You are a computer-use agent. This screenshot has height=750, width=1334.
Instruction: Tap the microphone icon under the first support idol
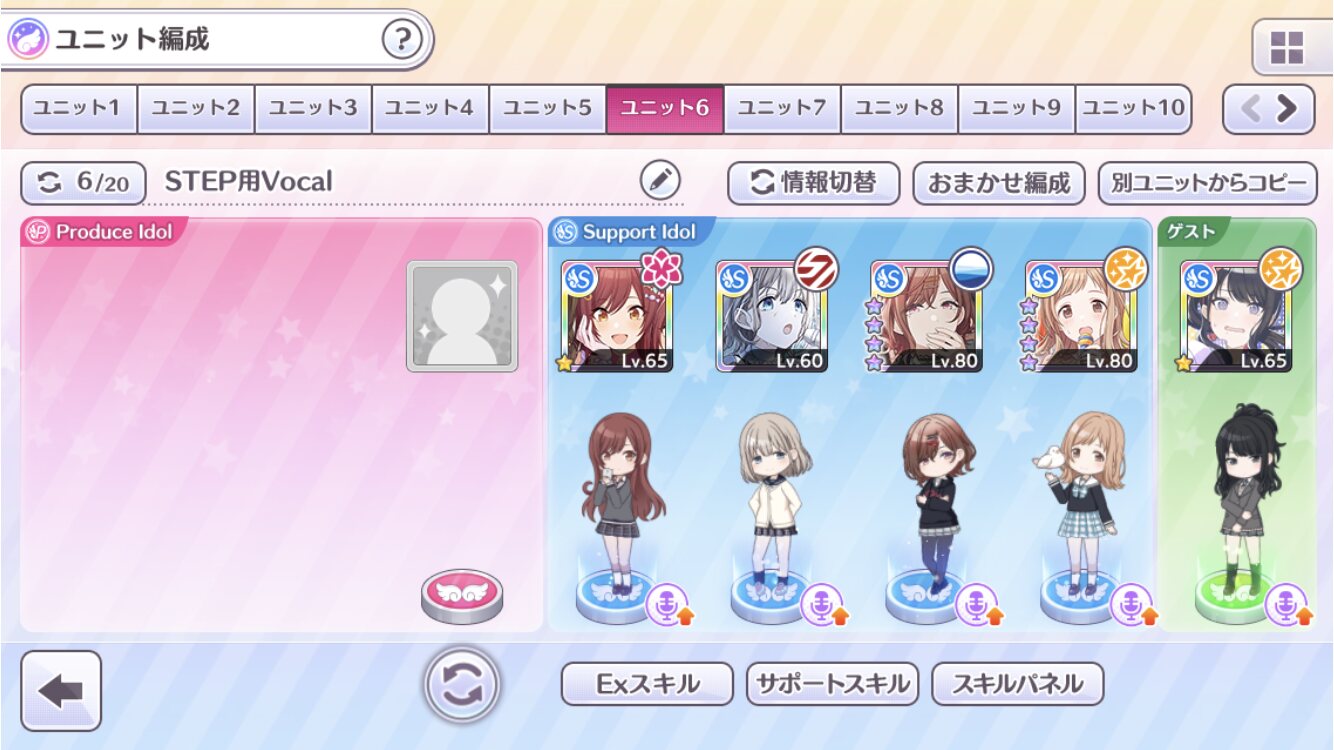[x=668, y=606]
